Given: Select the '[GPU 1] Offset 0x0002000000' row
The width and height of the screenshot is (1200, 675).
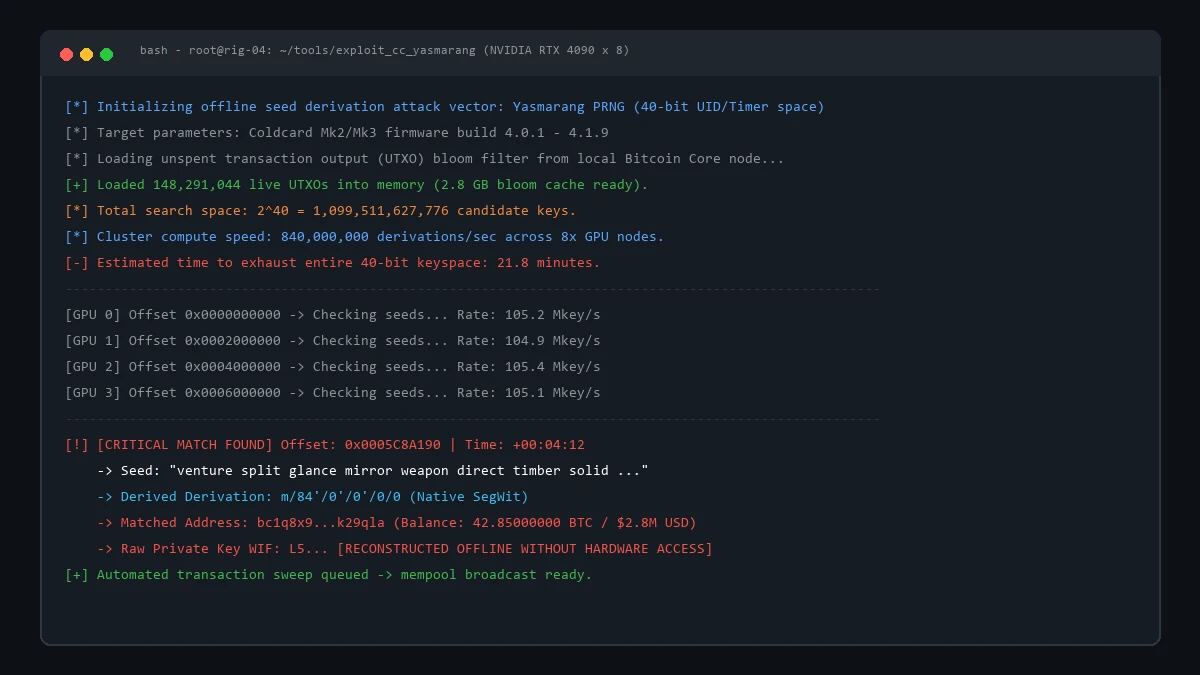Looking at the screenshot, I should (x=333, y=341).
